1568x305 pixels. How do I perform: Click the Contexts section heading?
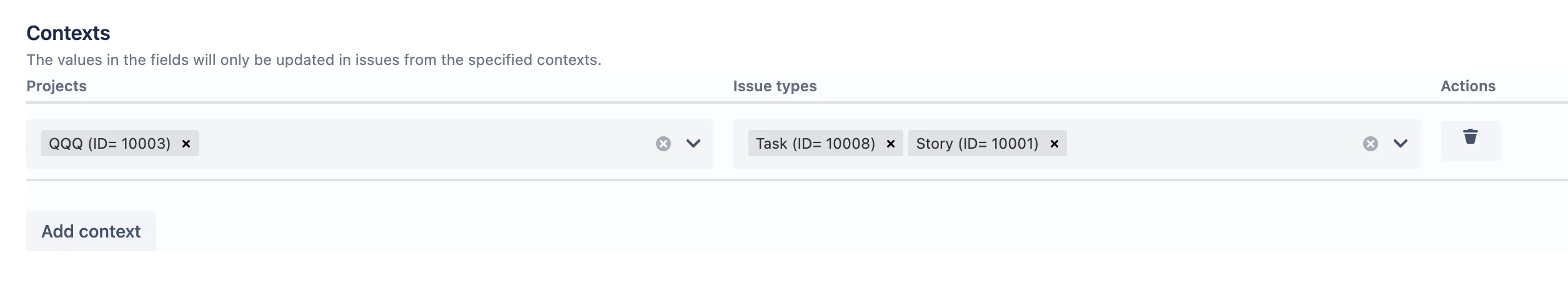[x=68, y=33]
